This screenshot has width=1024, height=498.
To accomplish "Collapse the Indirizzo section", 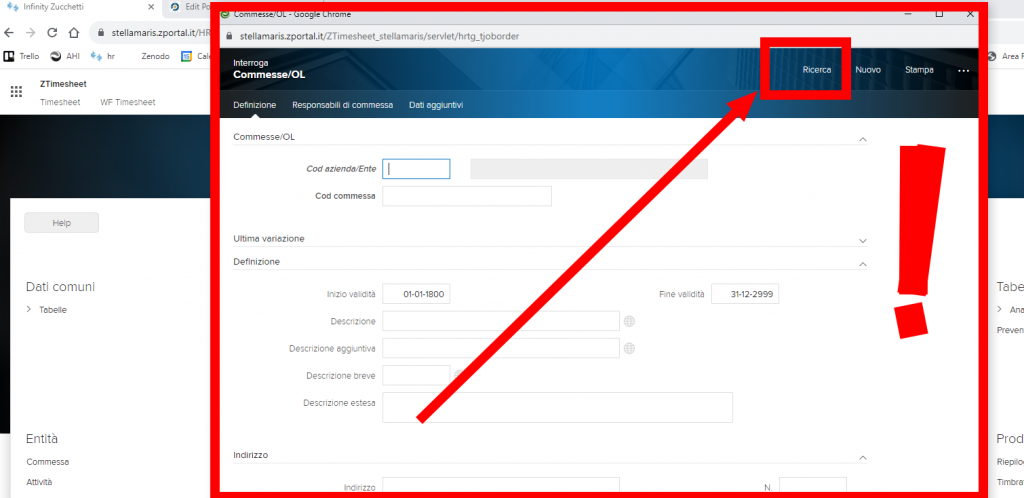I will 862,456.
